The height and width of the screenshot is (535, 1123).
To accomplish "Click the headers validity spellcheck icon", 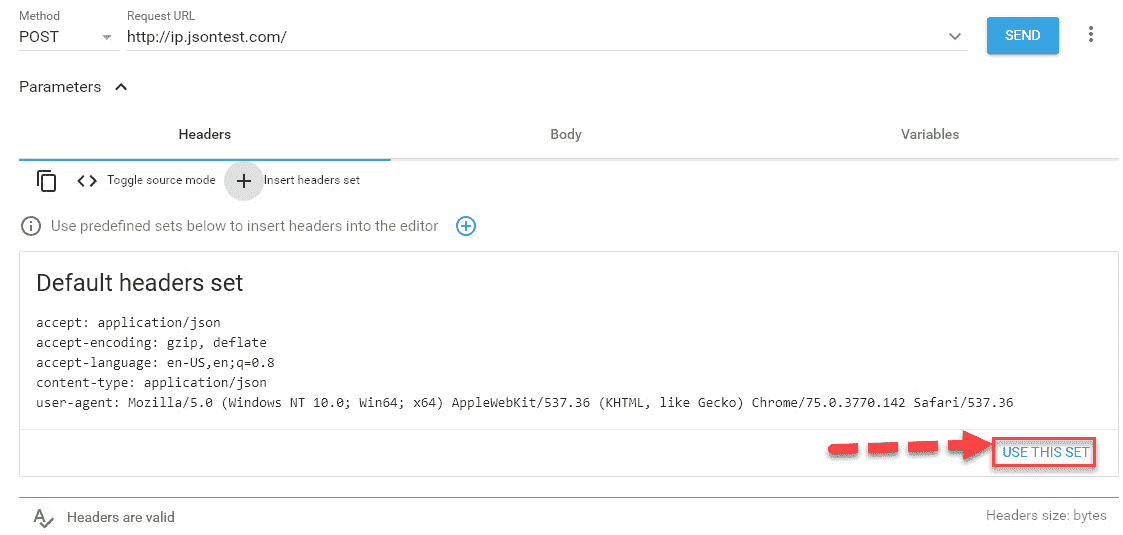I will (x=43, y=517).
